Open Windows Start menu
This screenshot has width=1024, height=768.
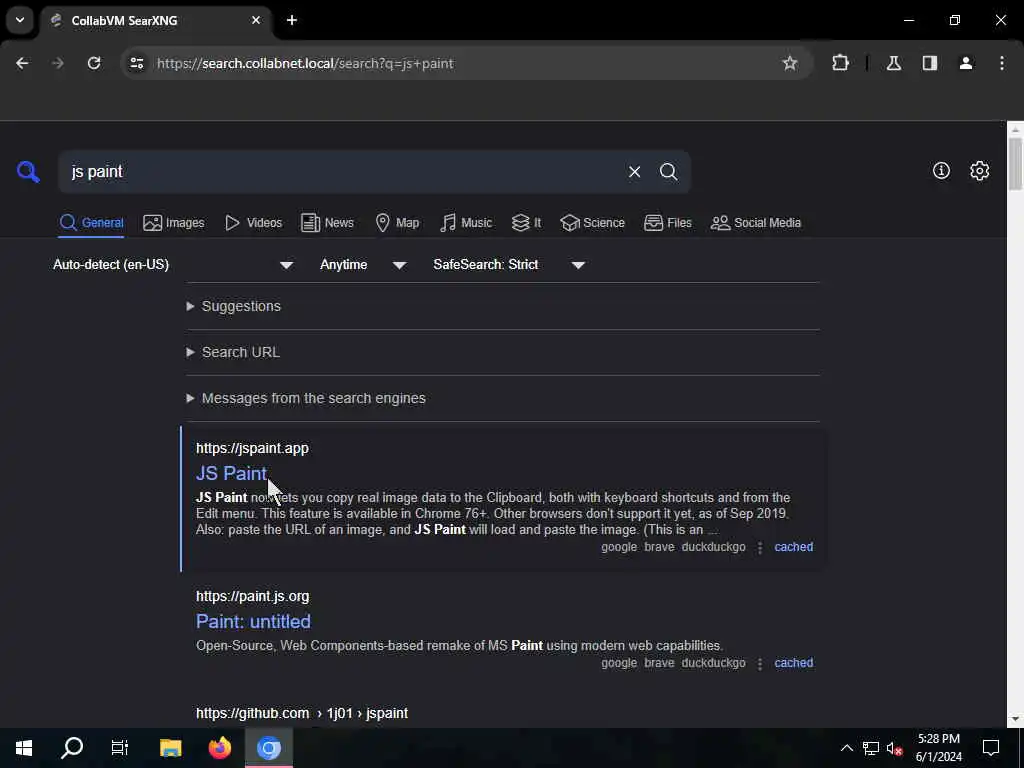pyautogui.click(x=24, y=748)
